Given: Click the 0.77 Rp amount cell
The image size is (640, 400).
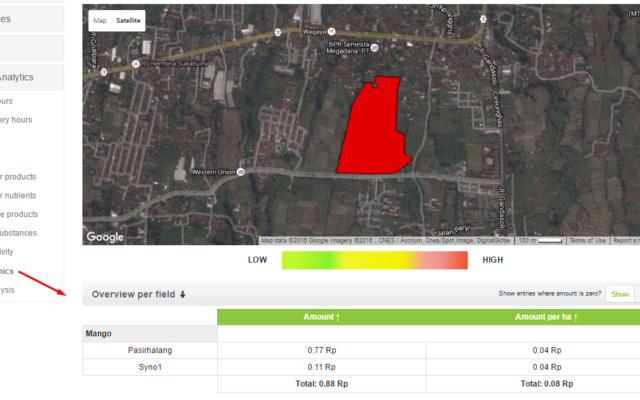Looking at the screenshot, I should click(322, 350).
